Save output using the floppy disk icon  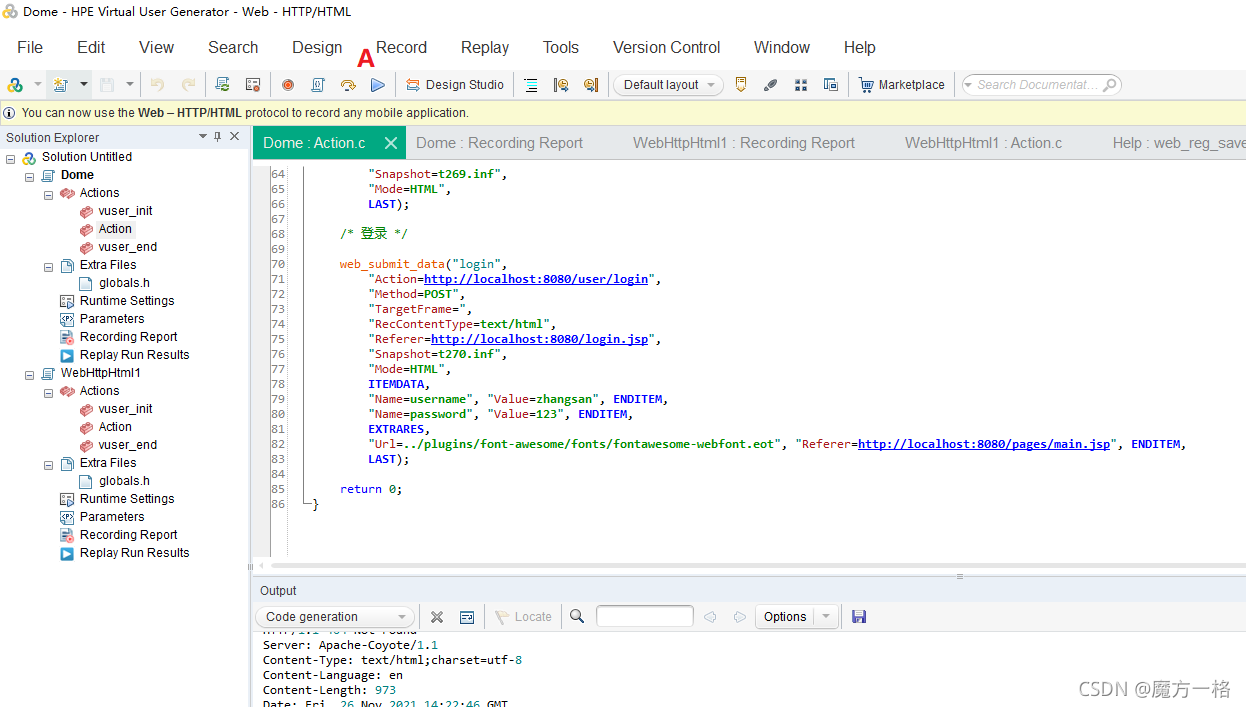pyautogui.click(x=859, y=617)
